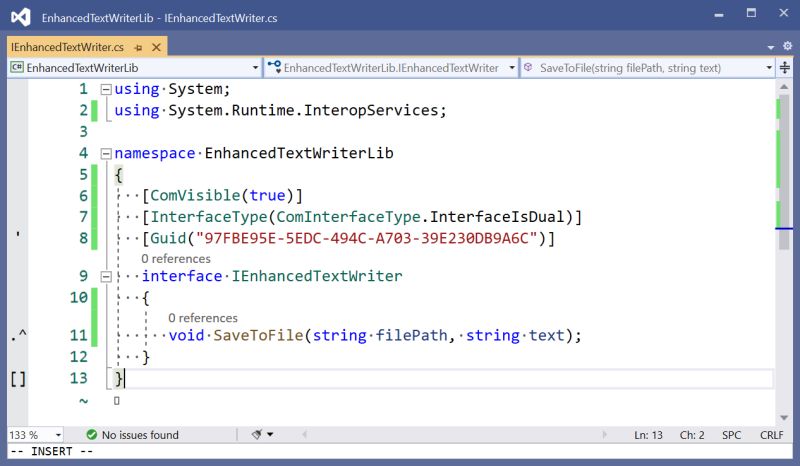Split the editor window with splitter icon
The image size is (800, 466).
(785, 67)
